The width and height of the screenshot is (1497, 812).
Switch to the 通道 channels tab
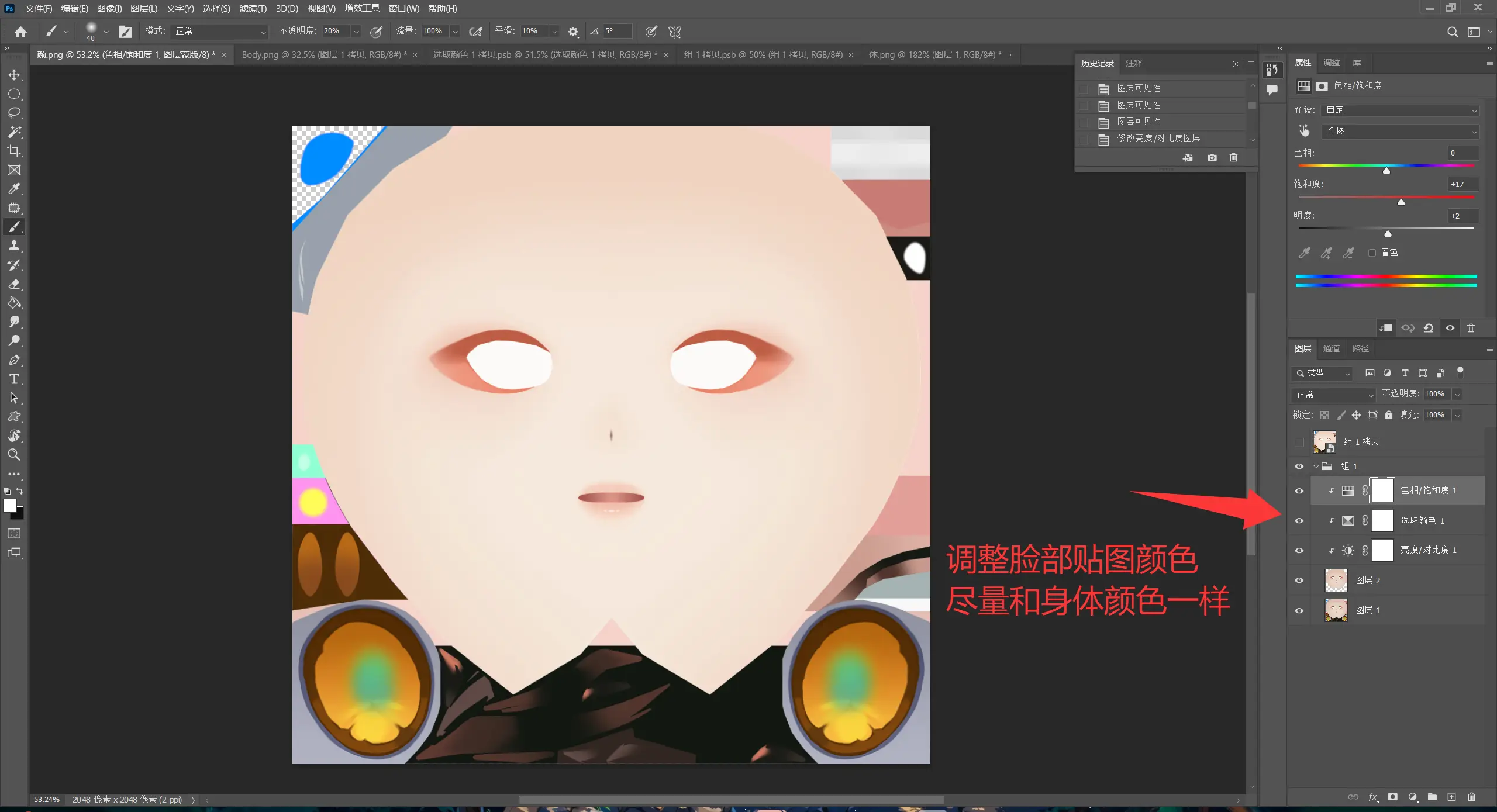[1332, 348]
